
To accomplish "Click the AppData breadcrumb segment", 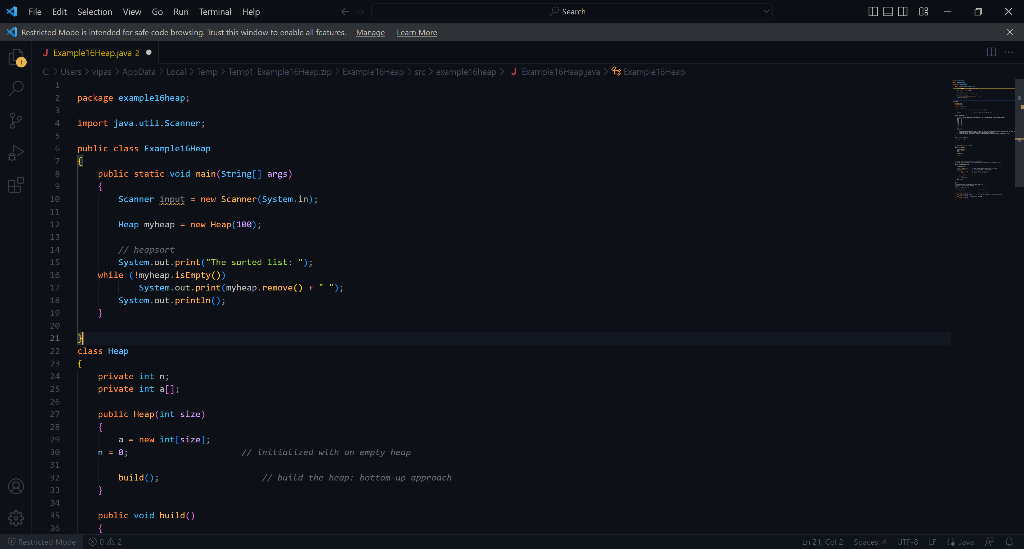I will 138,72.
